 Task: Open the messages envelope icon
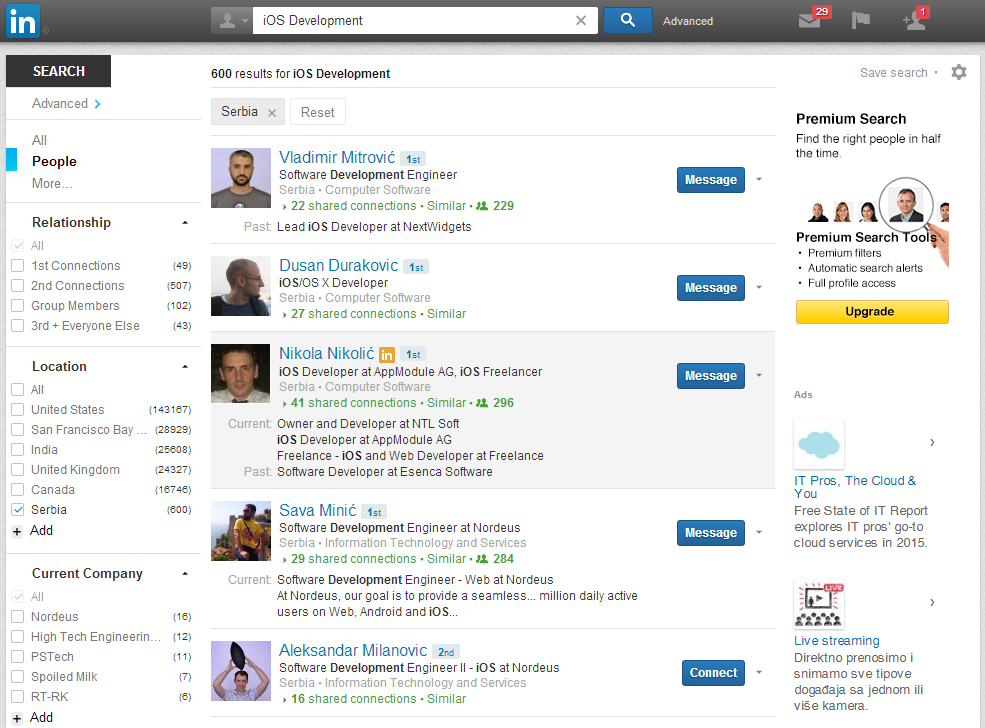[810, 21]
